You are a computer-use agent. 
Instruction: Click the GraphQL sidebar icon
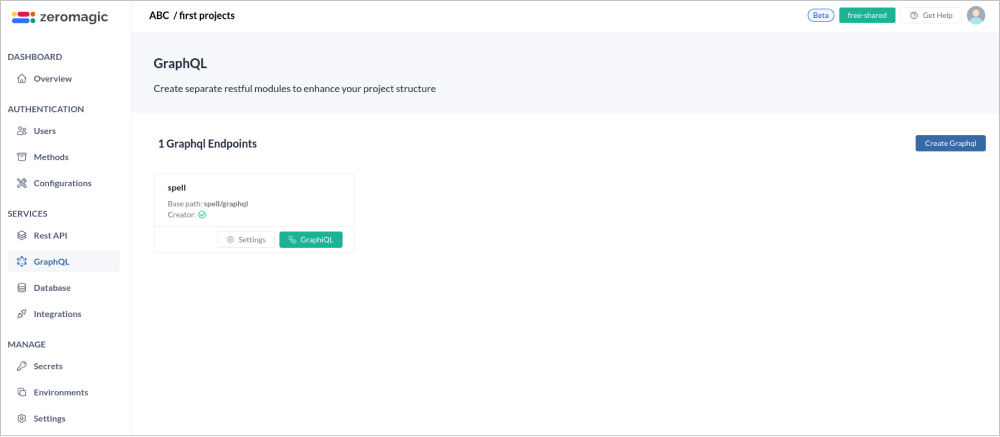point(22,262)
